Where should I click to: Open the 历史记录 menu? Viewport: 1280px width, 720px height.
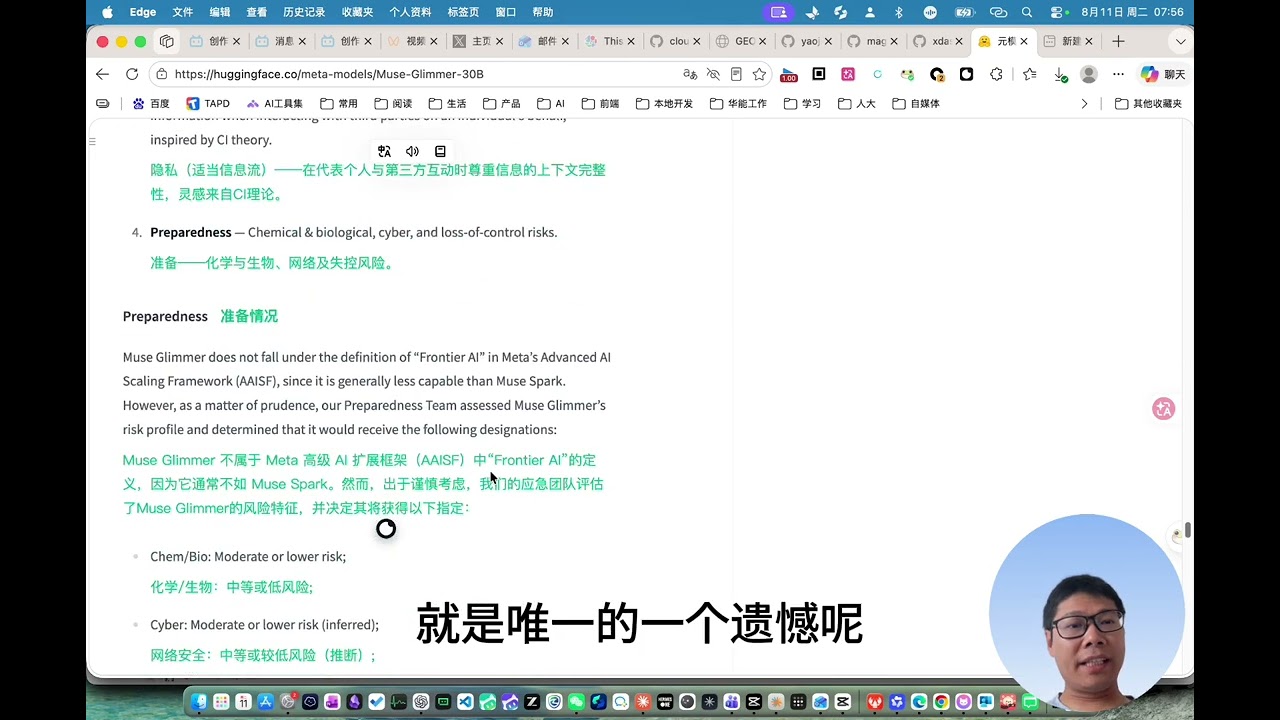point(304,12)
